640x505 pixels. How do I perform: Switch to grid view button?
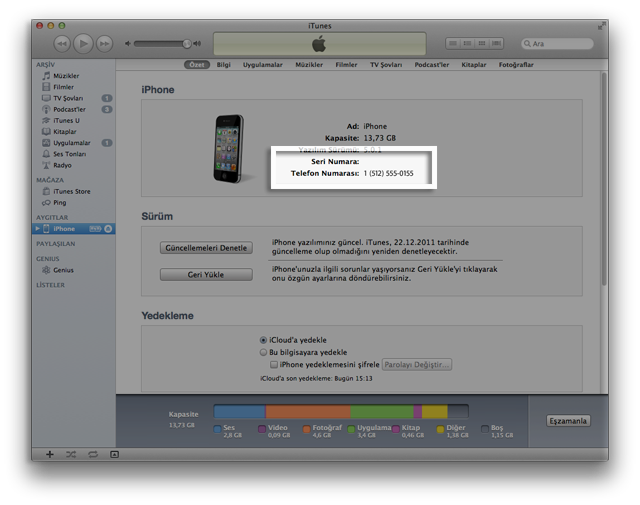482,43
